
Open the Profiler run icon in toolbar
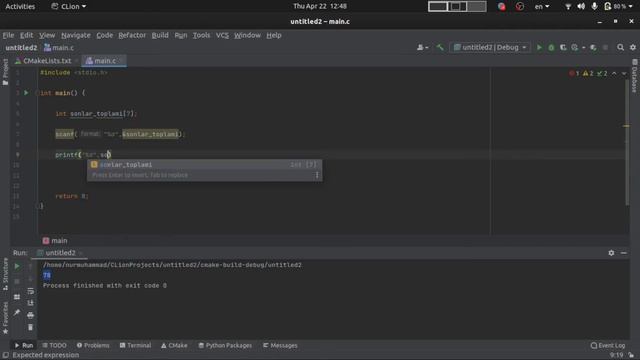pyautogui.click(x=575, y=47)
